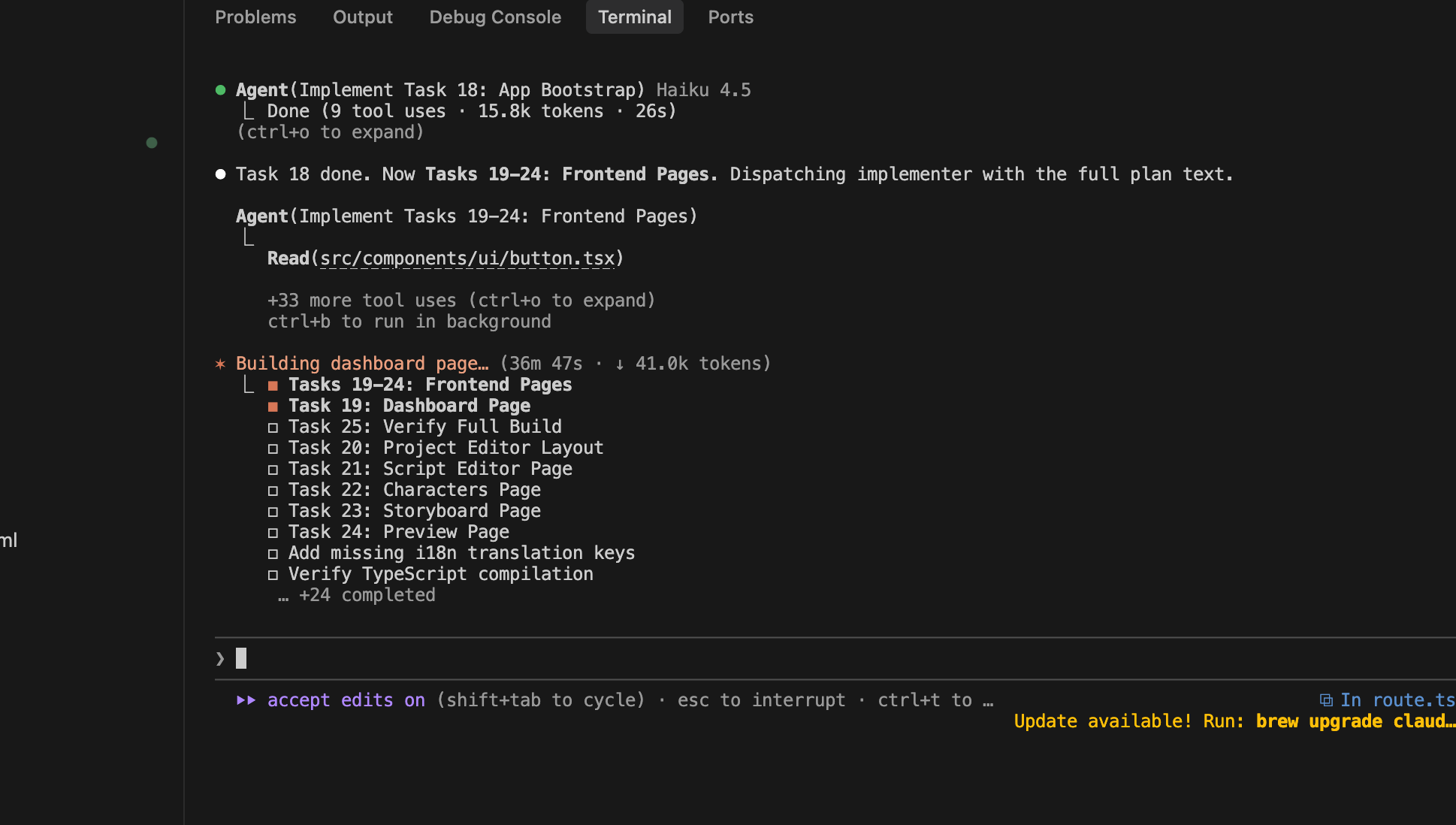Click the white bullet before Task 18 done
Viewport: 1456px width, 825px height.
click(x=220, y=174)
